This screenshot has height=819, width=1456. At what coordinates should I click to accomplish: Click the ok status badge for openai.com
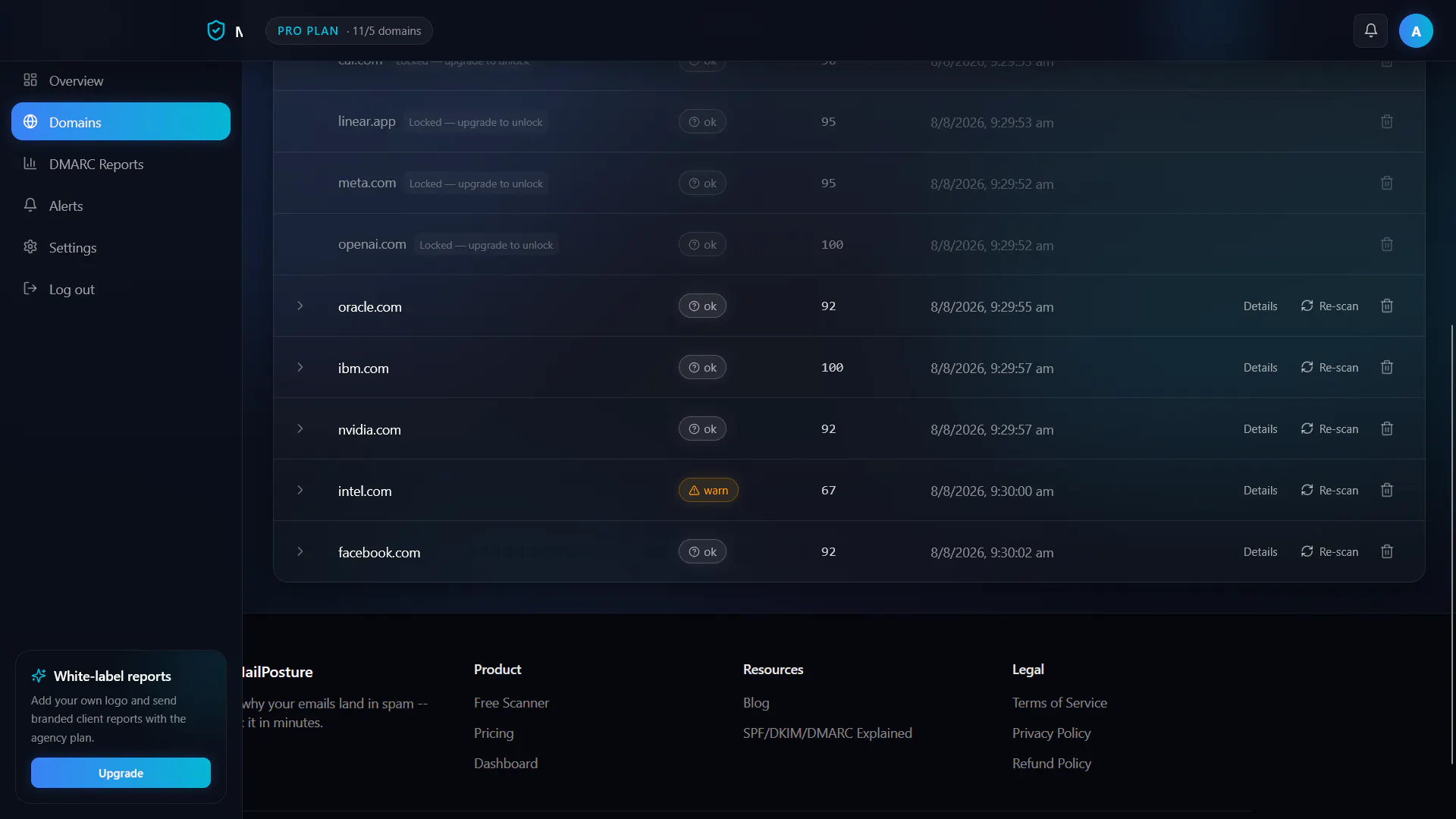point(702,244)
